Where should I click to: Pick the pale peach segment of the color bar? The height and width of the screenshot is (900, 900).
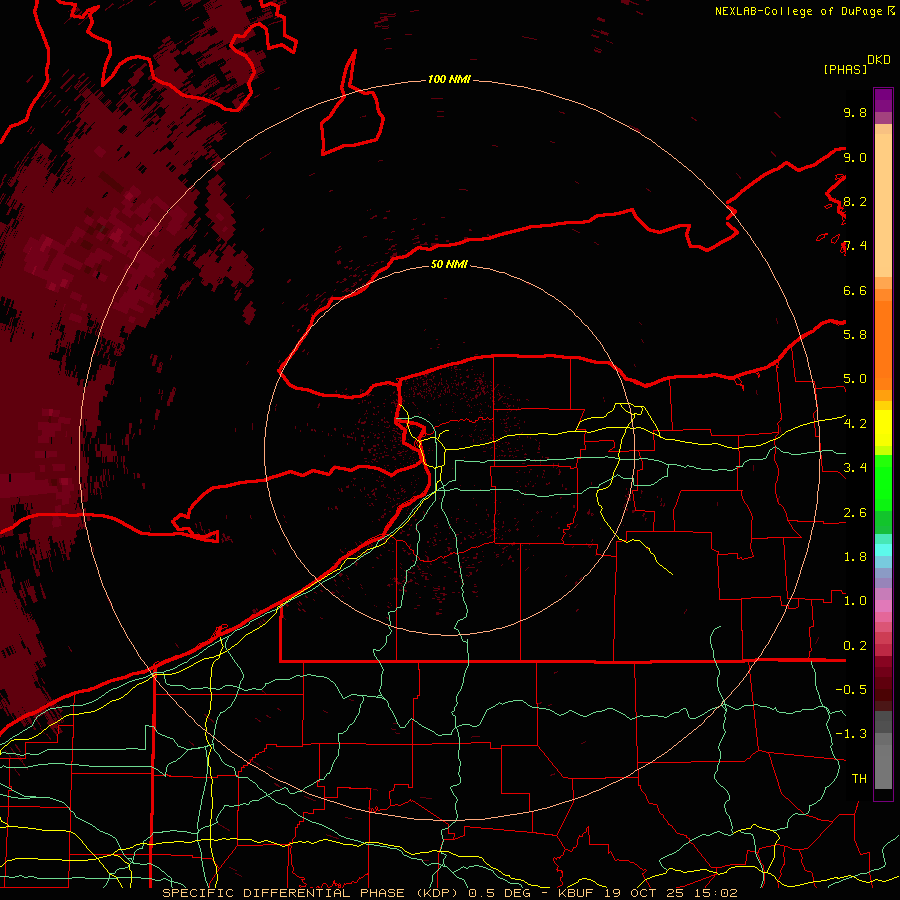pos(883,205)
